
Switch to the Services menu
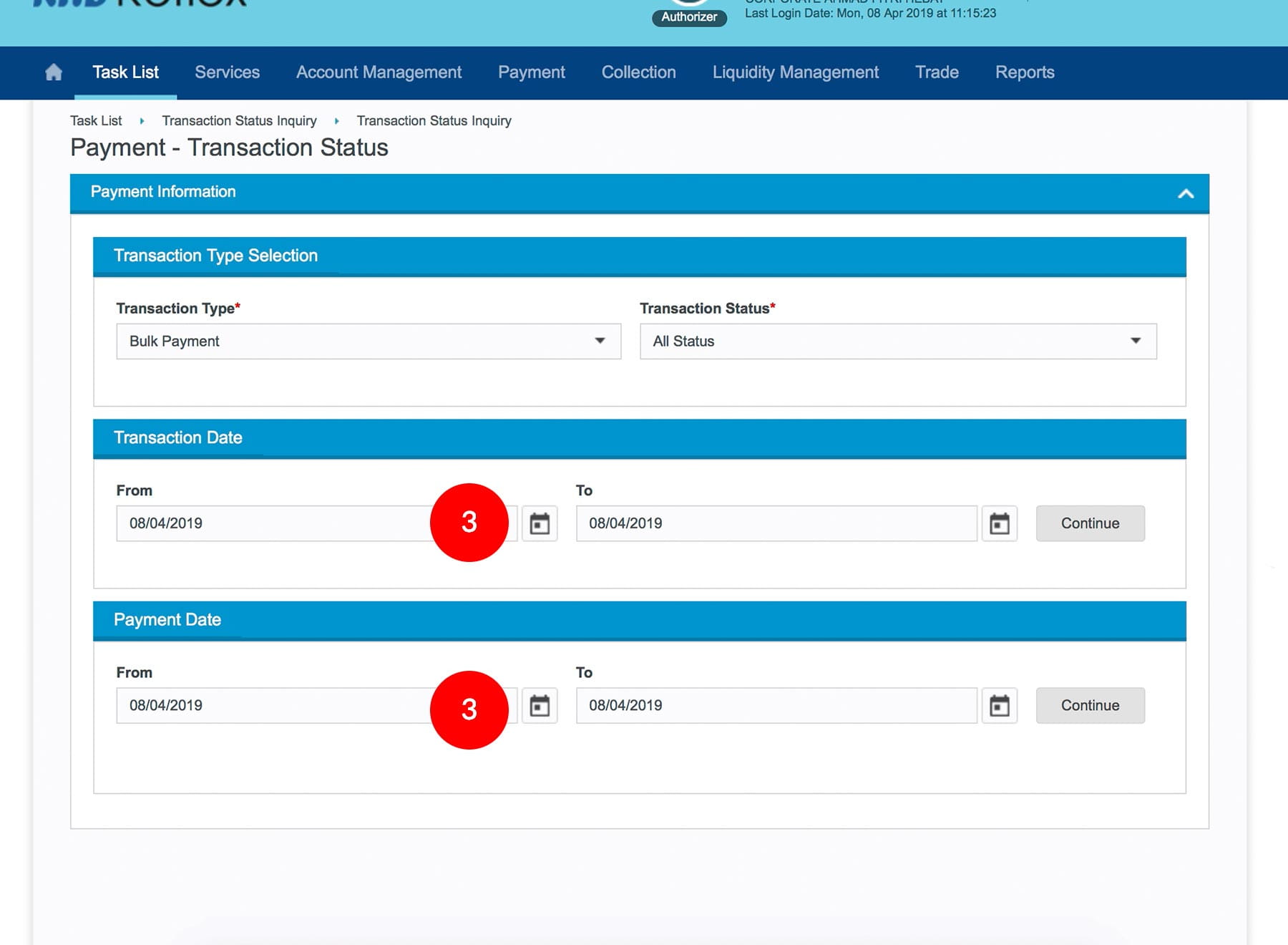(x=227, y=72)
